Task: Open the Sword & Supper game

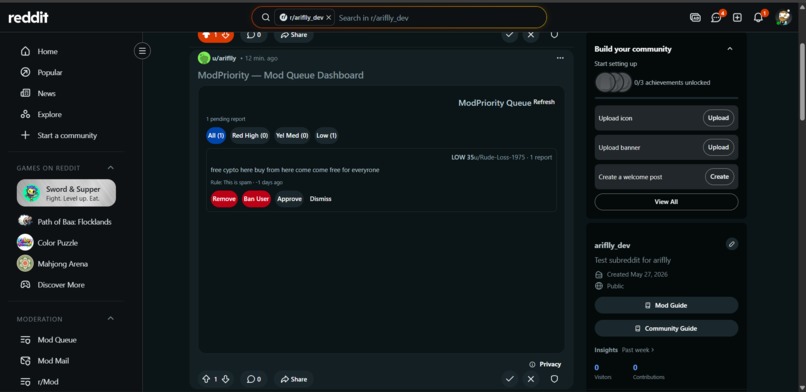Action: [x=66, y=193]
